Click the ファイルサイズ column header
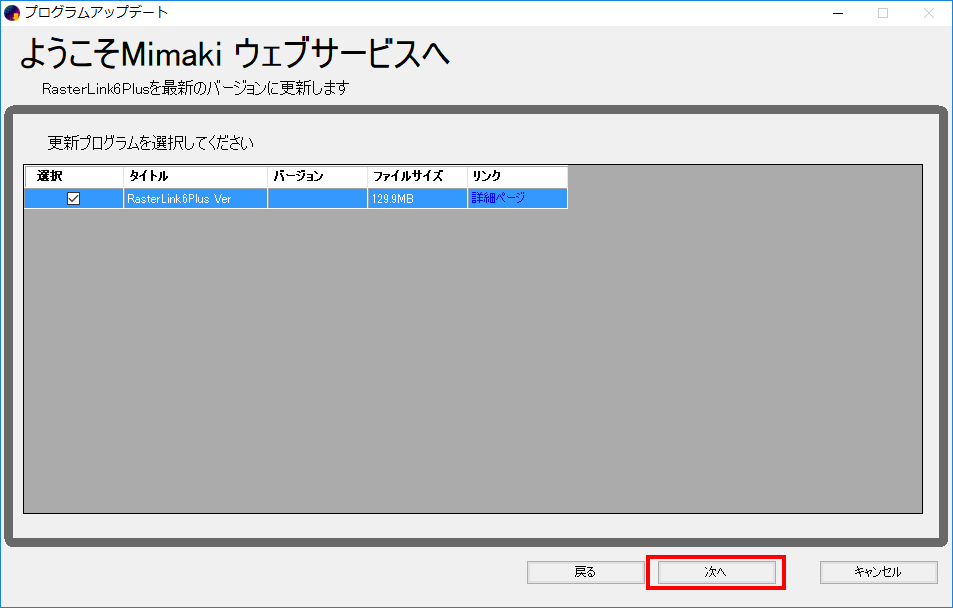The width and height of the screenshot is (953, 608). pyautogui.click(x=418, y=176)
